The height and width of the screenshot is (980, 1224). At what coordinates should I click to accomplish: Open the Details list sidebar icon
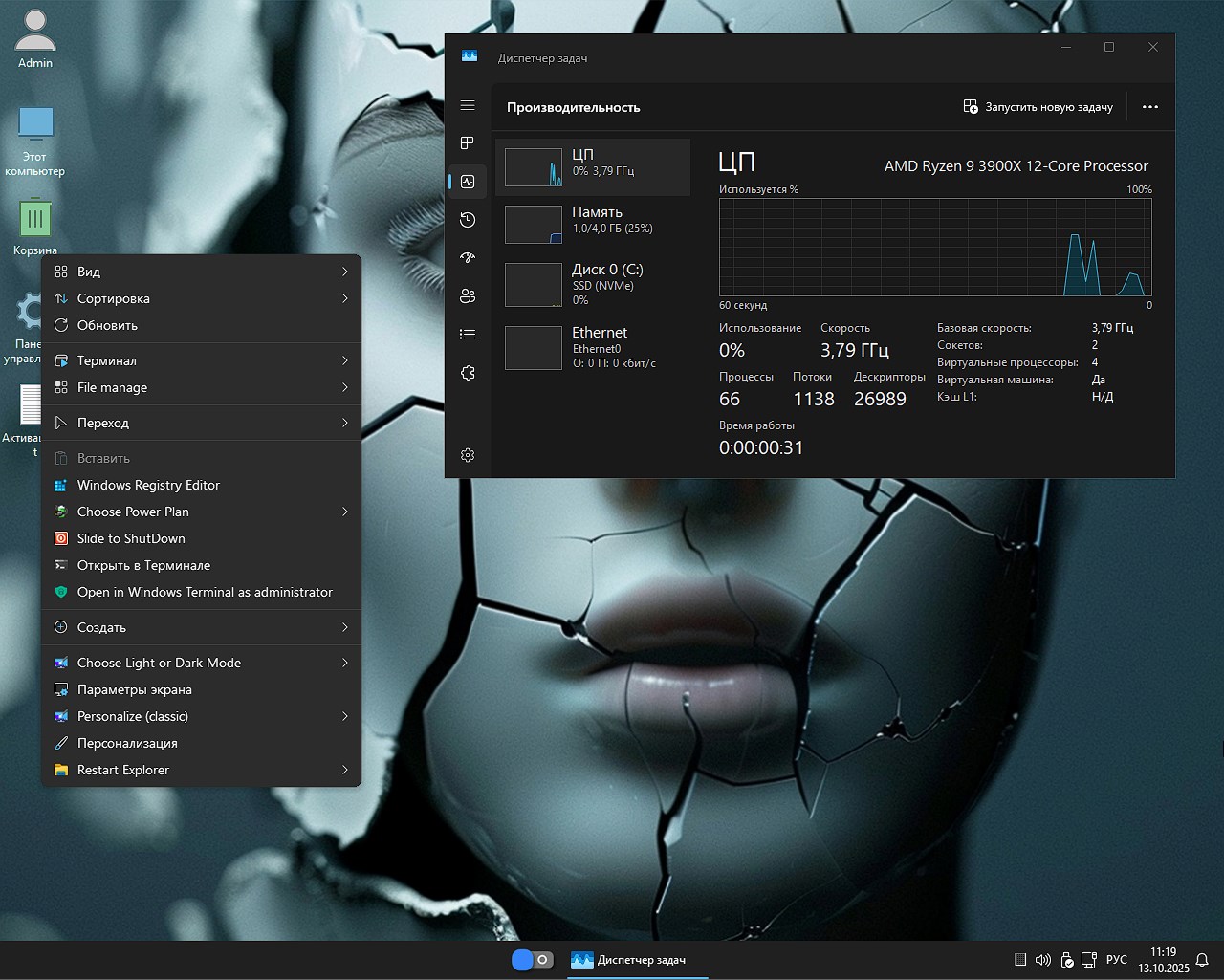click(x=468, y=335)
